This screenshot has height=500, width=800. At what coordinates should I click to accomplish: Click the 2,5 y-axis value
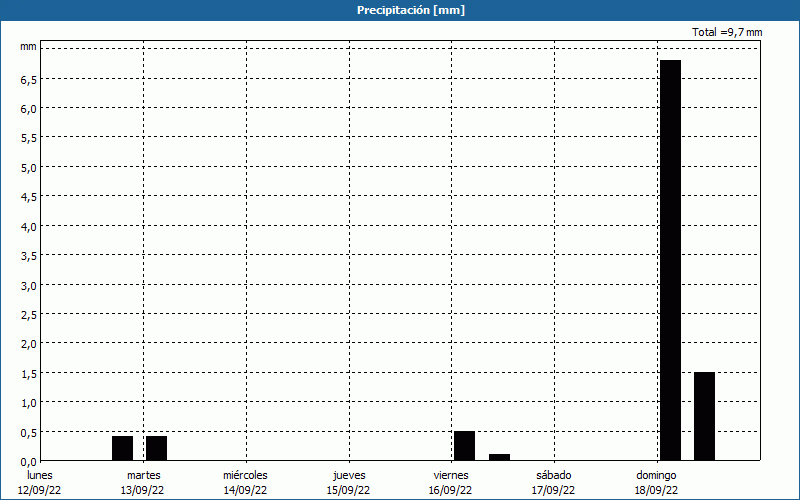[x=29, y=315]
